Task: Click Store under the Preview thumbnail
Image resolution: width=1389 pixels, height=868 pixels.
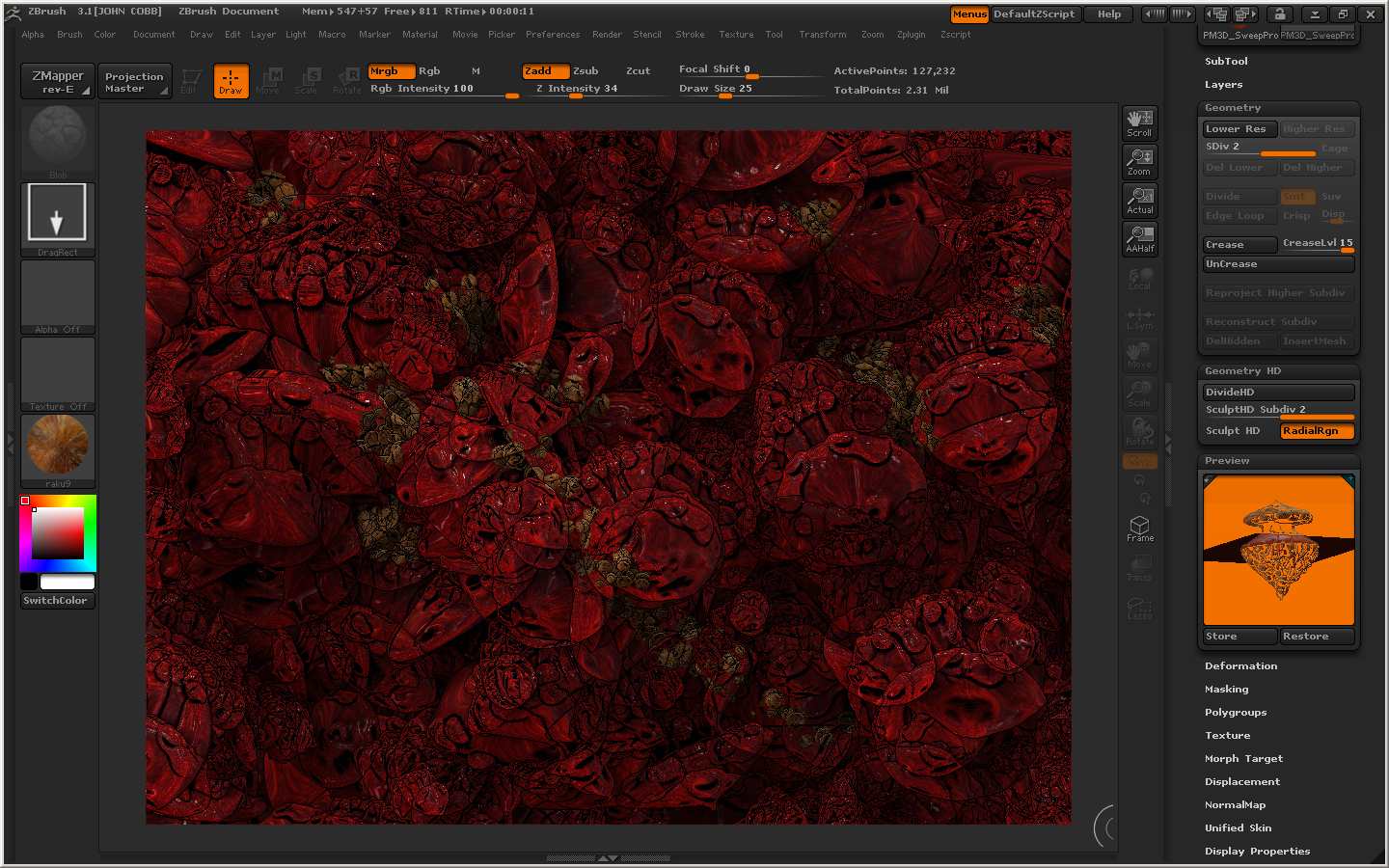Action: [1239, 637]
